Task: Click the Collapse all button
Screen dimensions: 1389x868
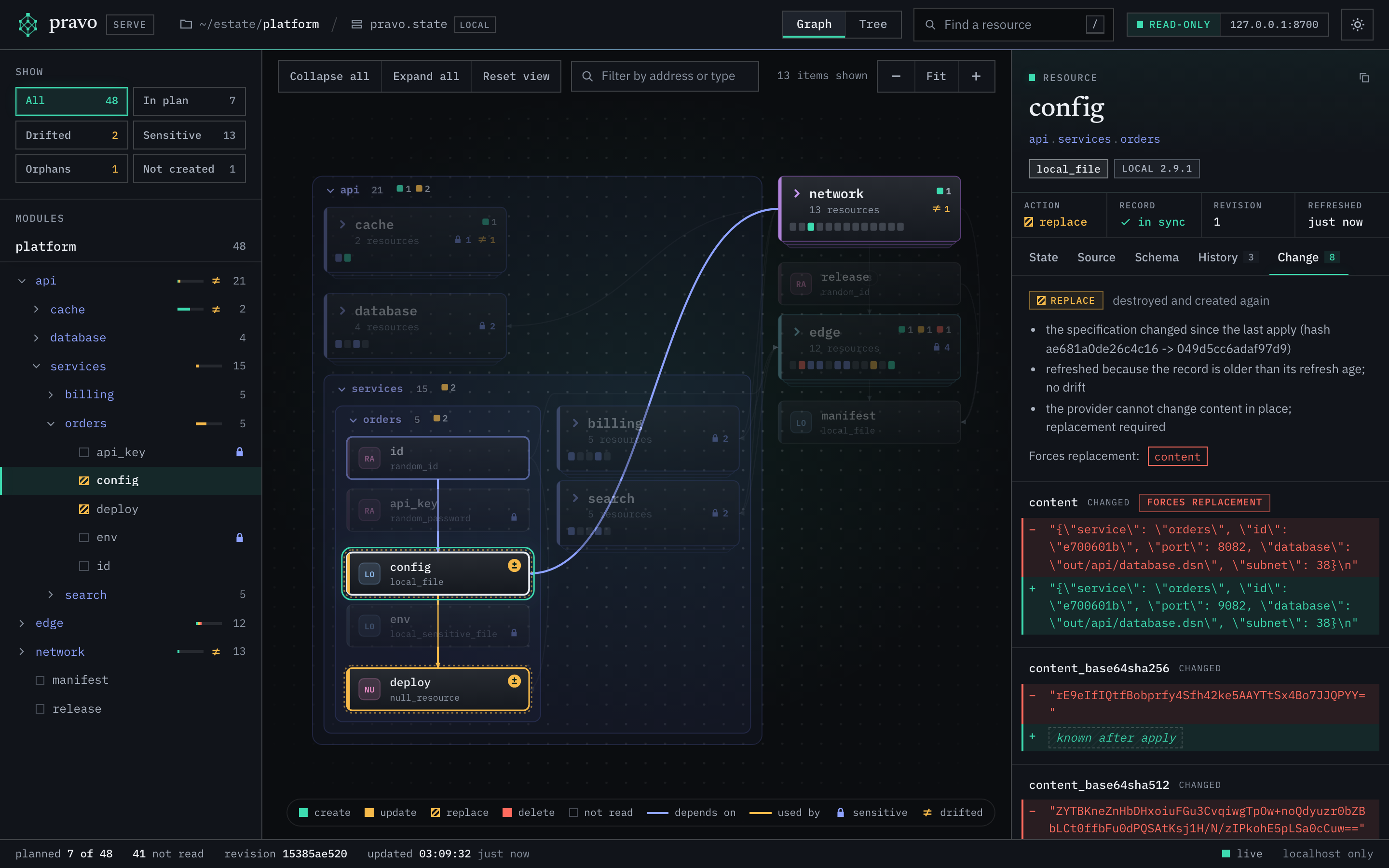Action: 329,76
